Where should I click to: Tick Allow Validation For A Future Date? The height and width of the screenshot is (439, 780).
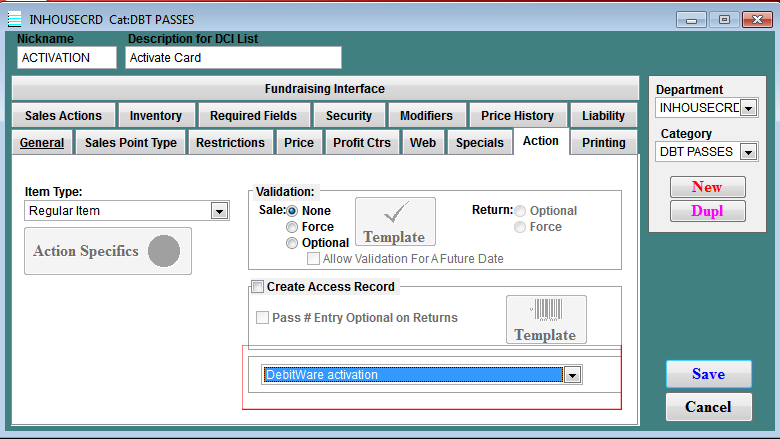coord(313,259)
